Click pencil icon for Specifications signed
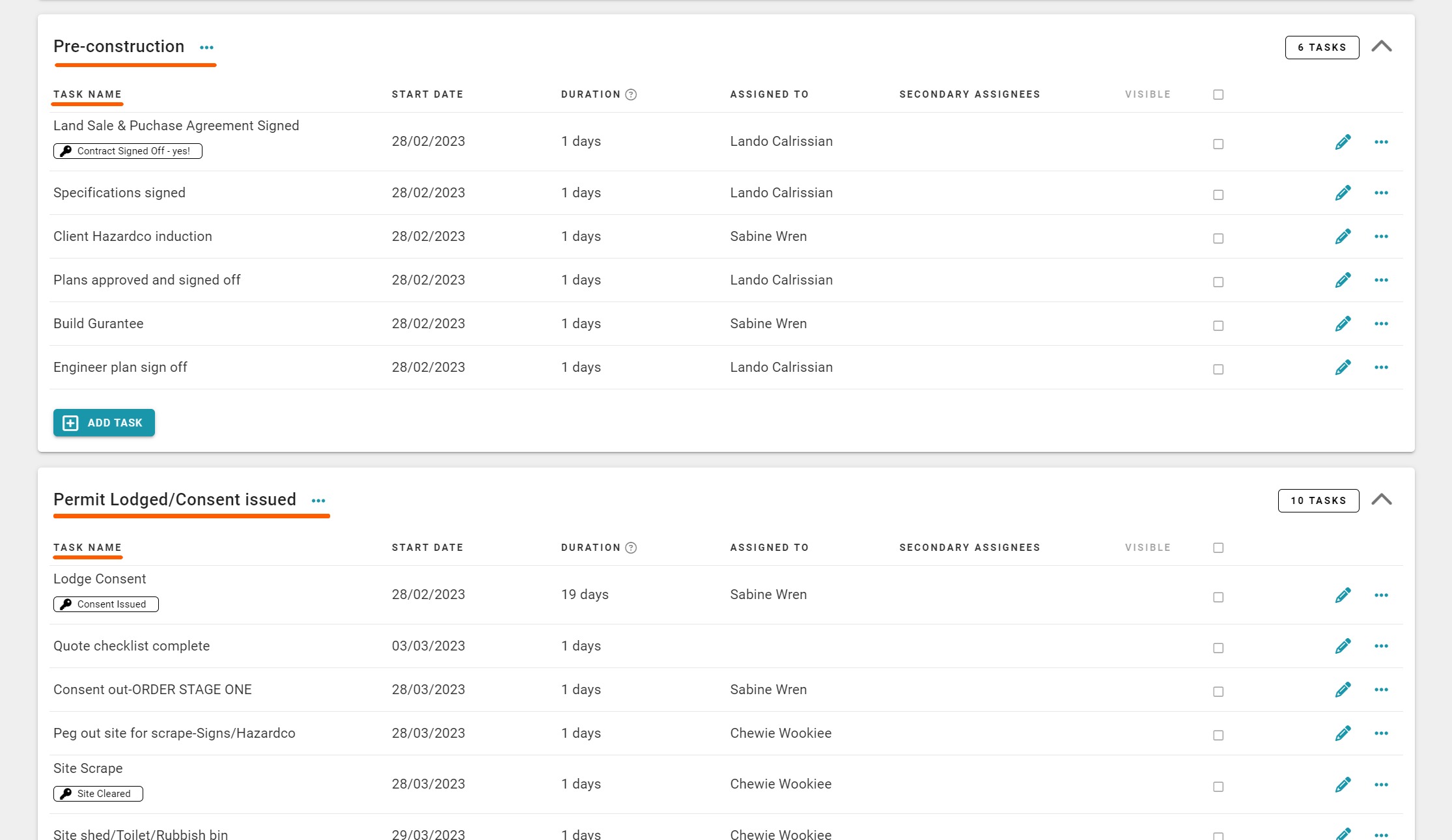The width and height of the screenshot is (1452, 840). tap(1343, 193)
